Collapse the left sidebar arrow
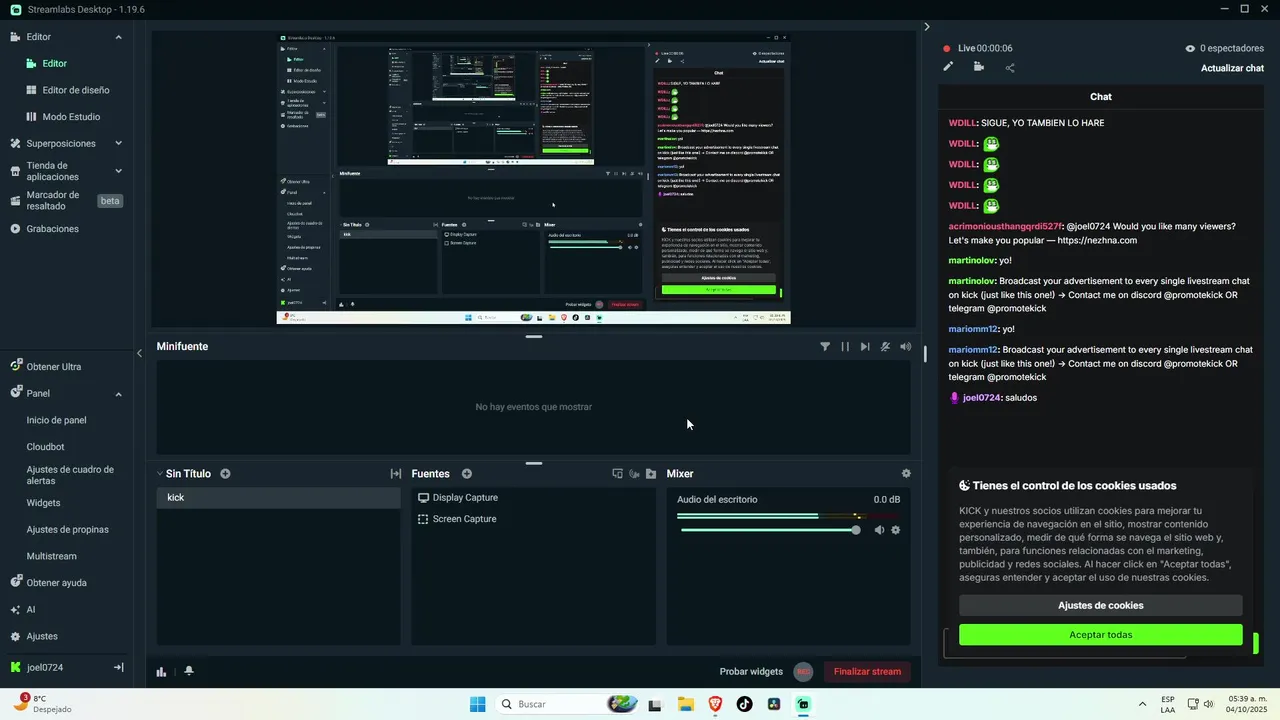The height and width of the screenshot is (720, 1280). click(x=139, y=353)
